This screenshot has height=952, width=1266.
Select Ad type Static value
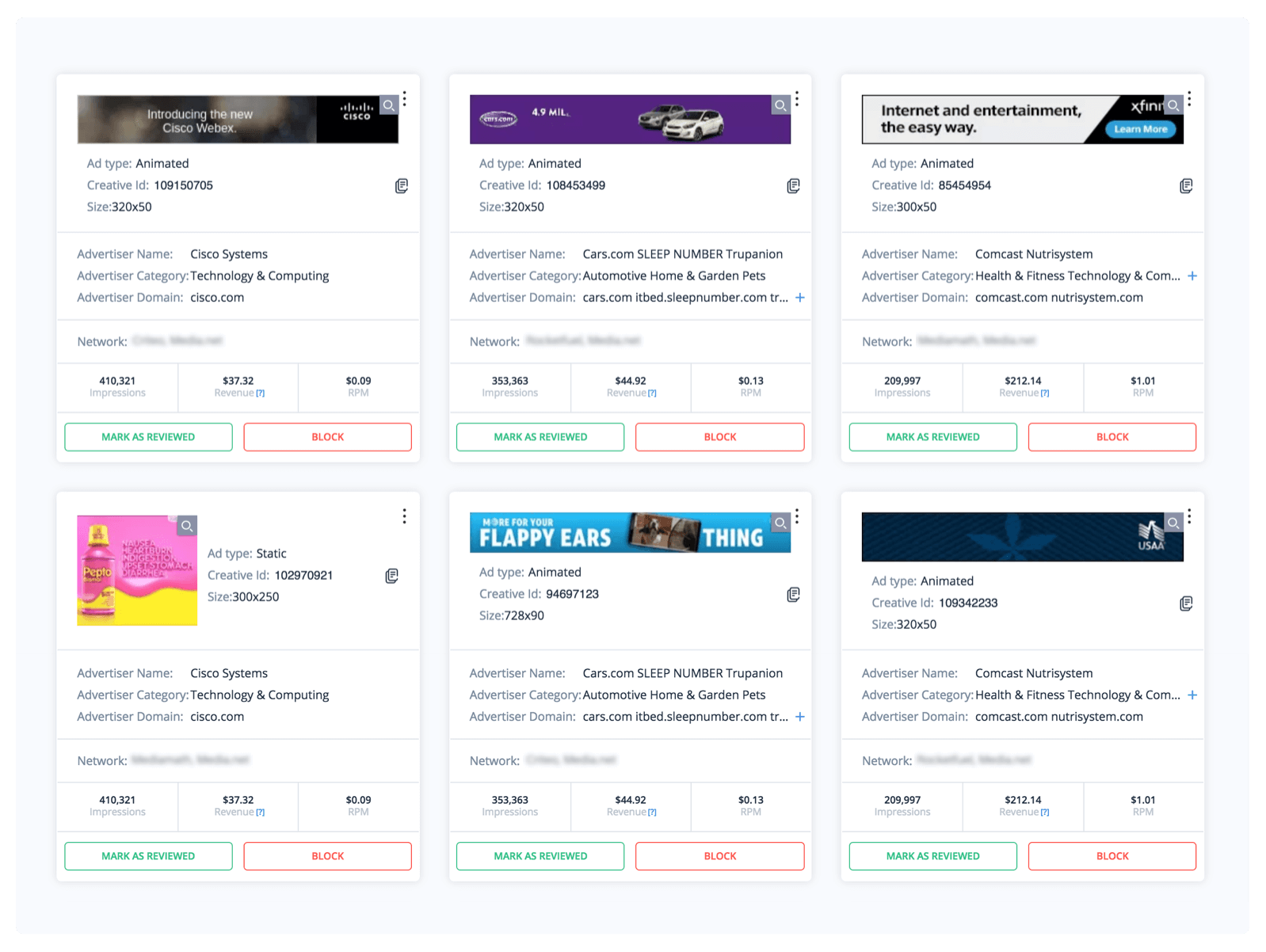[272, 554]
